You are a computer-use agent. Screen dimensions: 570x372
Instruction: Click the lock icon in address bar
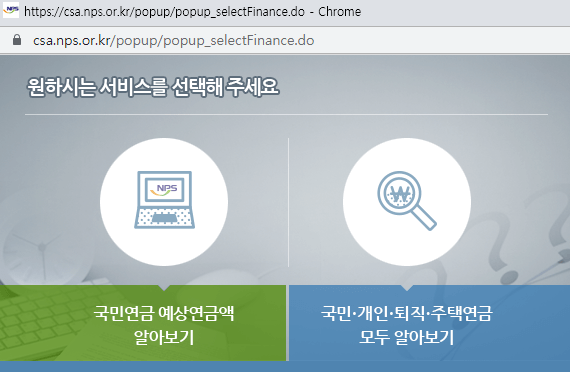[x=17, y=40]
